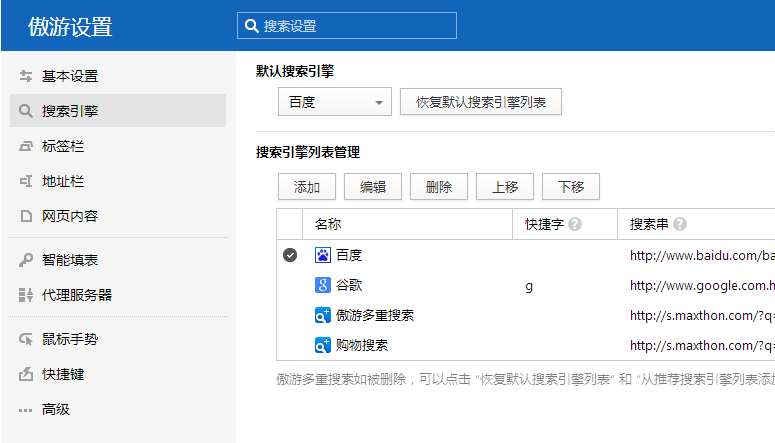Click the tab bar sidebar icon
Screen dimensions: 775x443
pos(26,146)
